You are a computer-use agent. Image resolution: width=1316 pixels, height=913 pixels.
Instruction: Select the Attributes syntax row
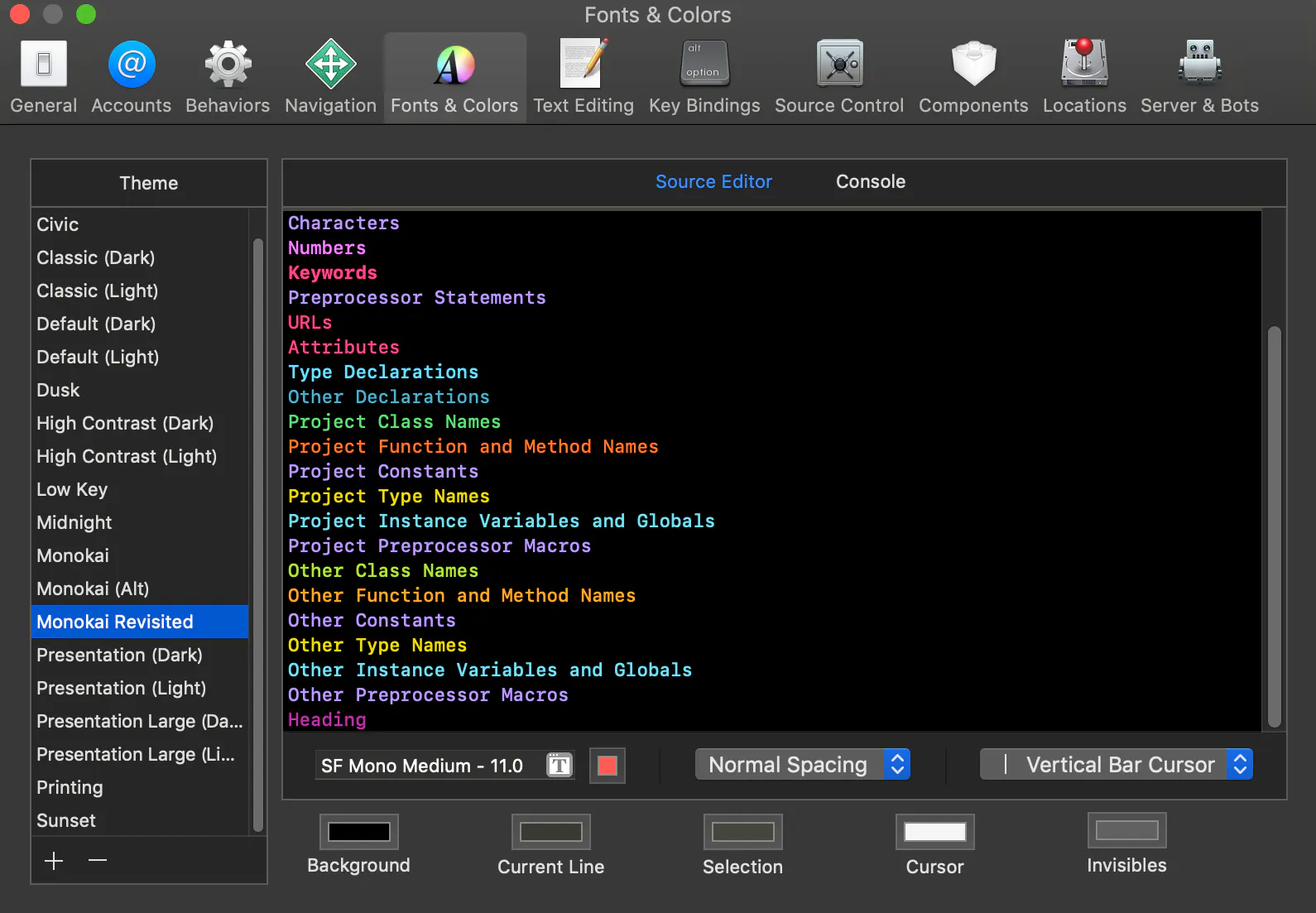click(x=773, y=348)
